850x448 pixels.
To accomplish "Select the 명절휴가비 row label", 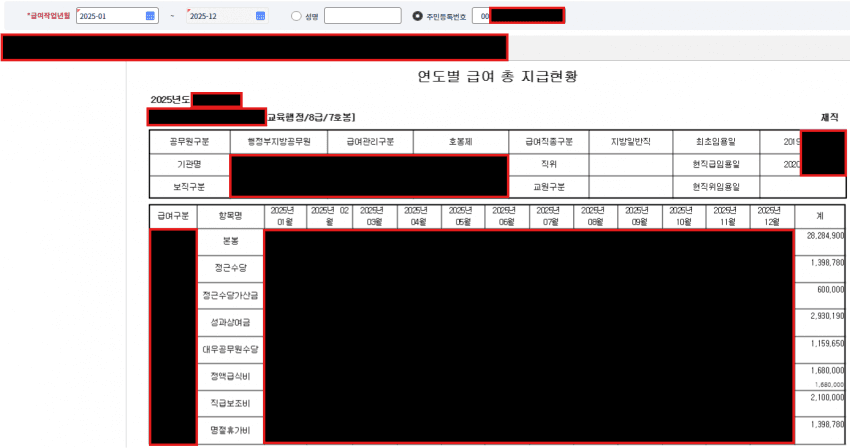I will (230, 431).
